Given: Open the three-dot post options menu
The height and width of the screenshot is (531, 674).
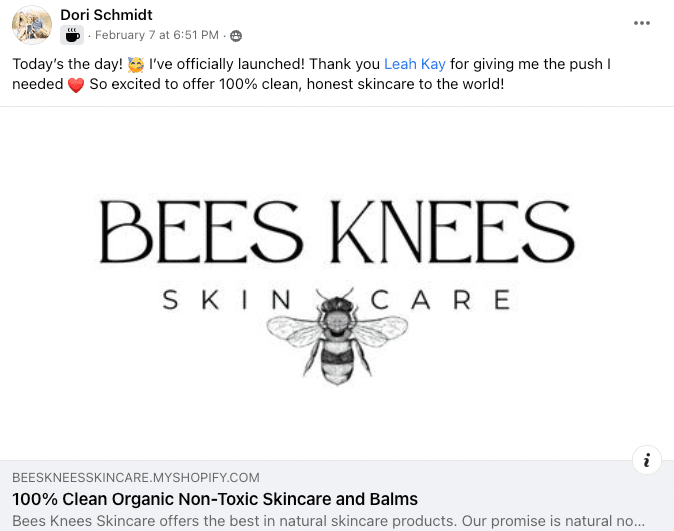Looking at the screenshot, I should 642,23.
